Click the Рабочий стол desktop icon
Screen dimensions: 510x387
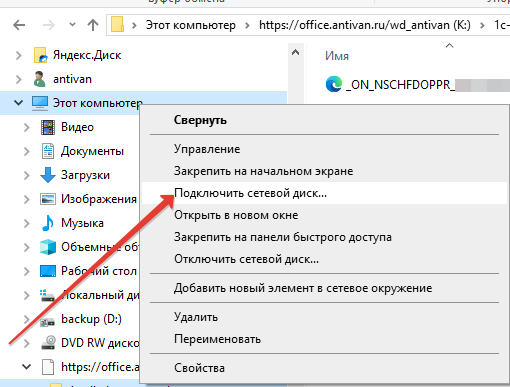(48, 271)
